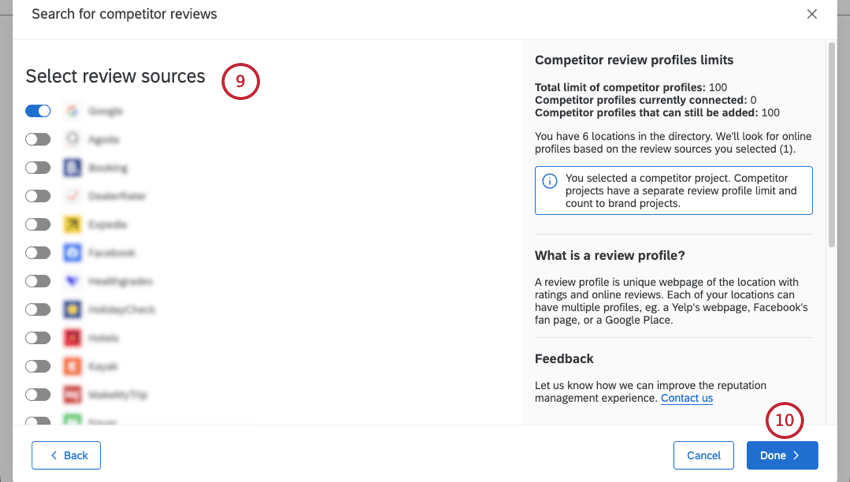Click the Google source icon

tap(72, 111)
